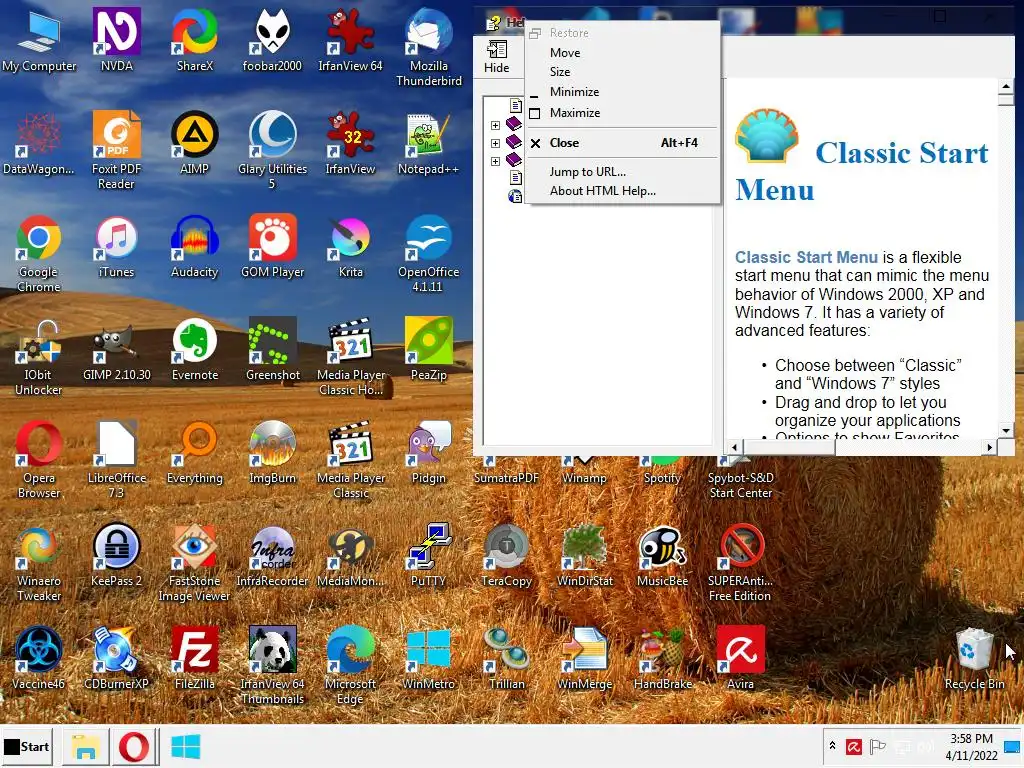Click the Greenshot desktop shortcut
This screenshot has width=1024, height=768.
coord(272,349)
